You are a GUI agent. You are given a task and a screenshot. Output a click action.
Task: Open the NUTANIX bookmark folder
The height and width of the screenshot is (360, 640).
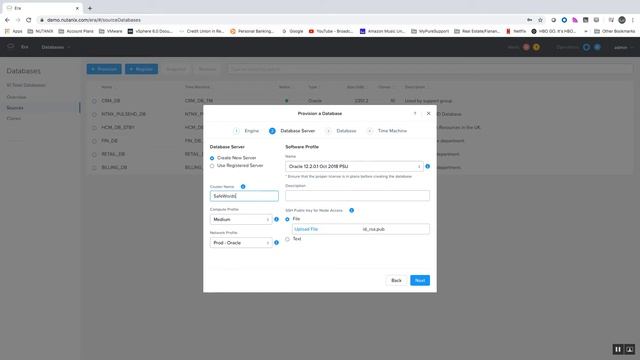40,31
